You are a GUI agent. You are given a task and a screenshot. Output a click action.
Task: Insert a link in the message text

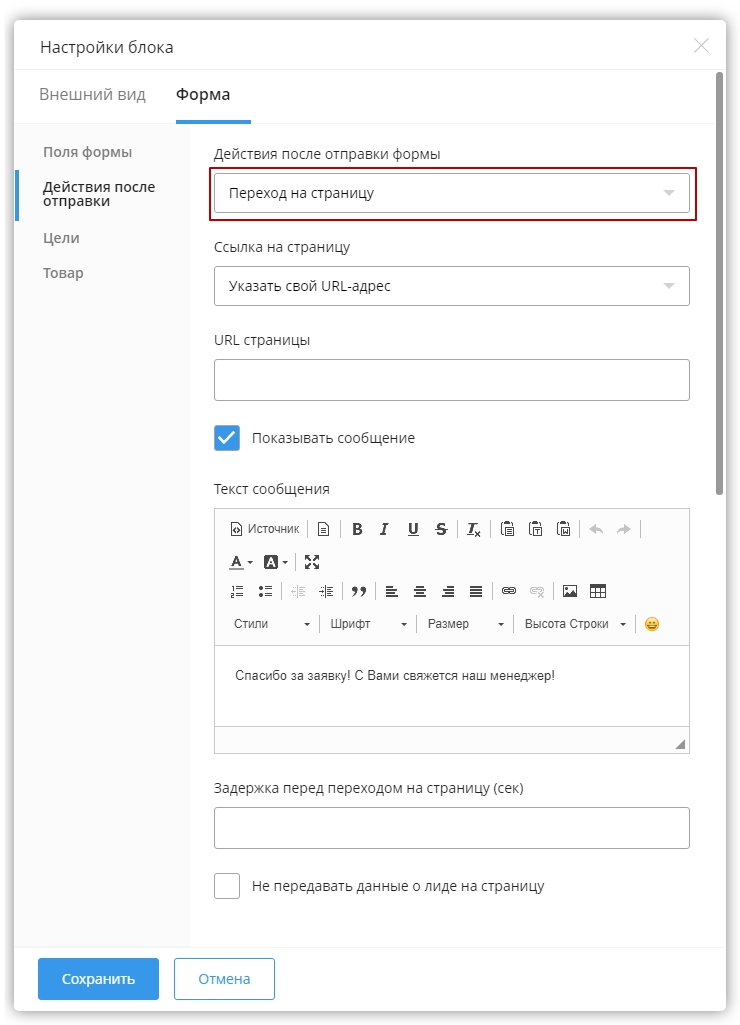click(509, 591)
